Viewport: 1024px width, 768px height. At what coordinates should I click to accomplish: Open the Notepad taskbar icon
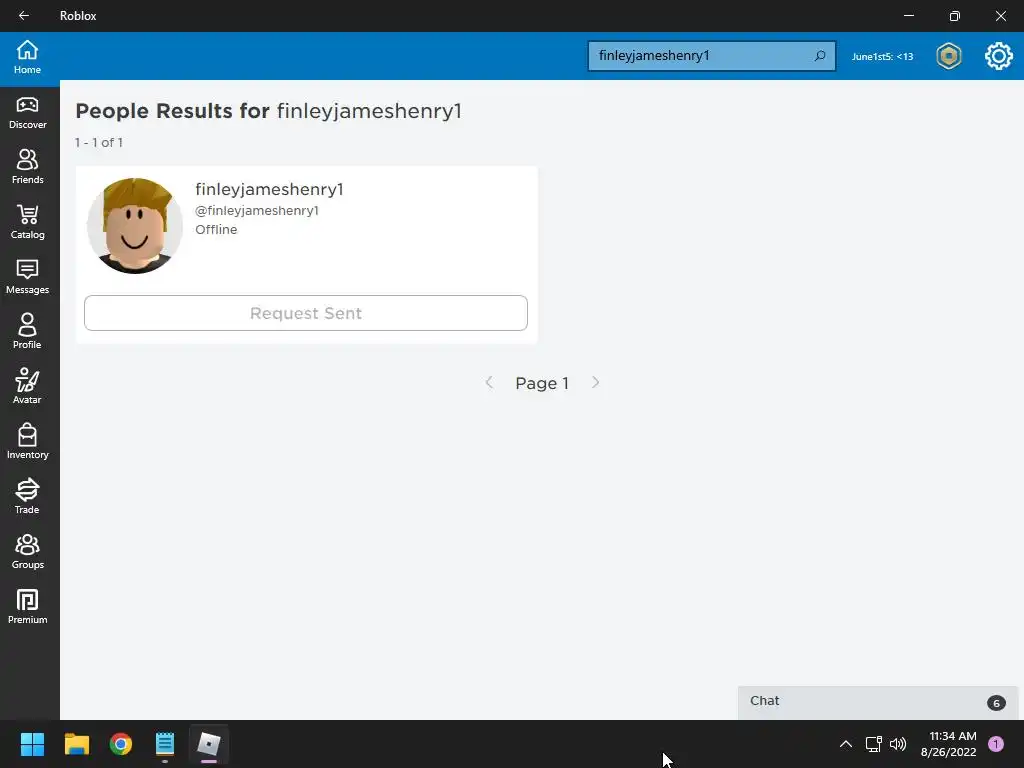165,744
